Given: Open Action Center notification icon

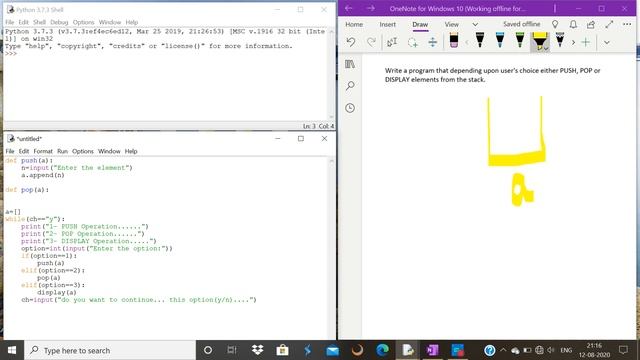Looking at the screenshot, I should pos(623,350).
